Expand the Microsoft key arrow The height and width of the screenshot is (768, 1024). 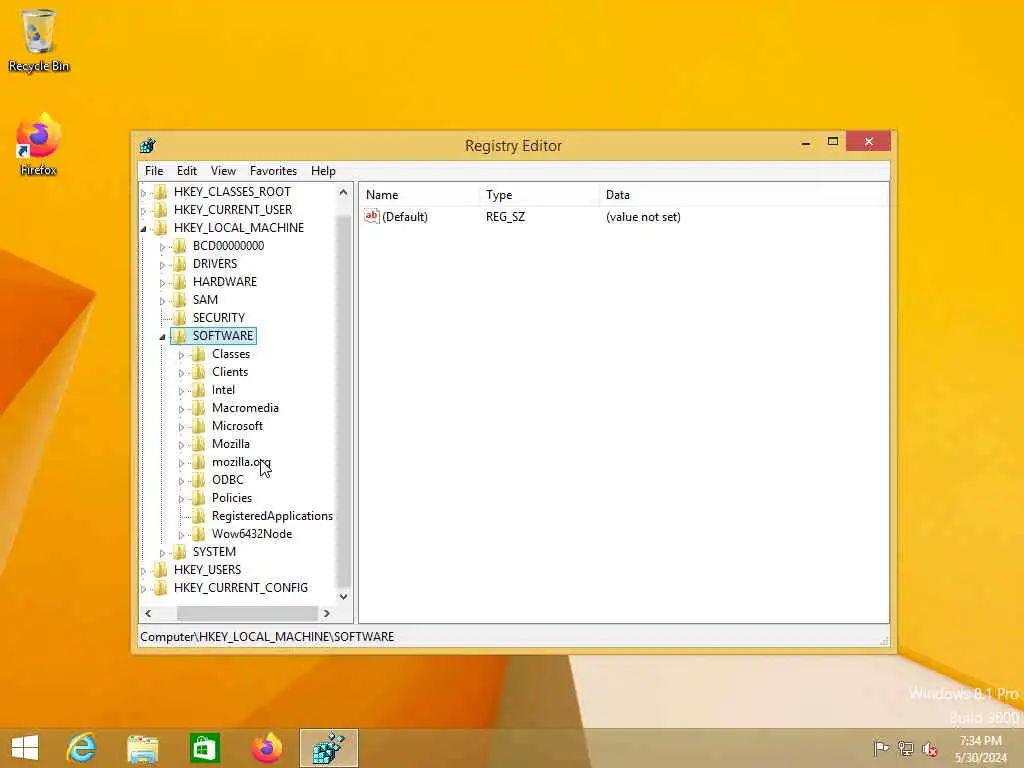182,426
